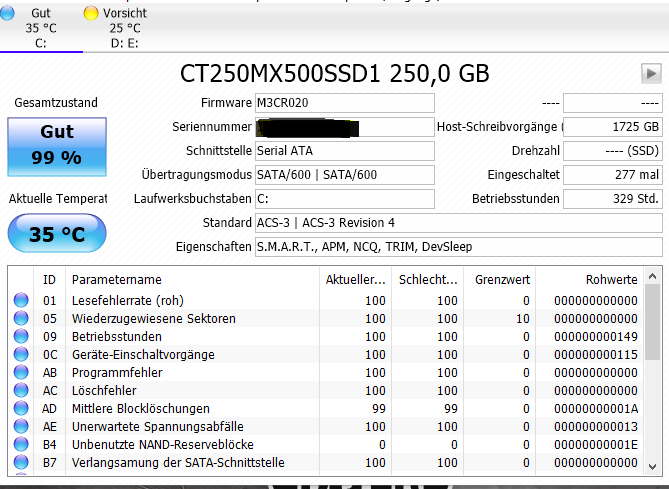
Task: Click status icon for Verlangsamung der SATA-Schnittstelle
Action: pos(21,462)
